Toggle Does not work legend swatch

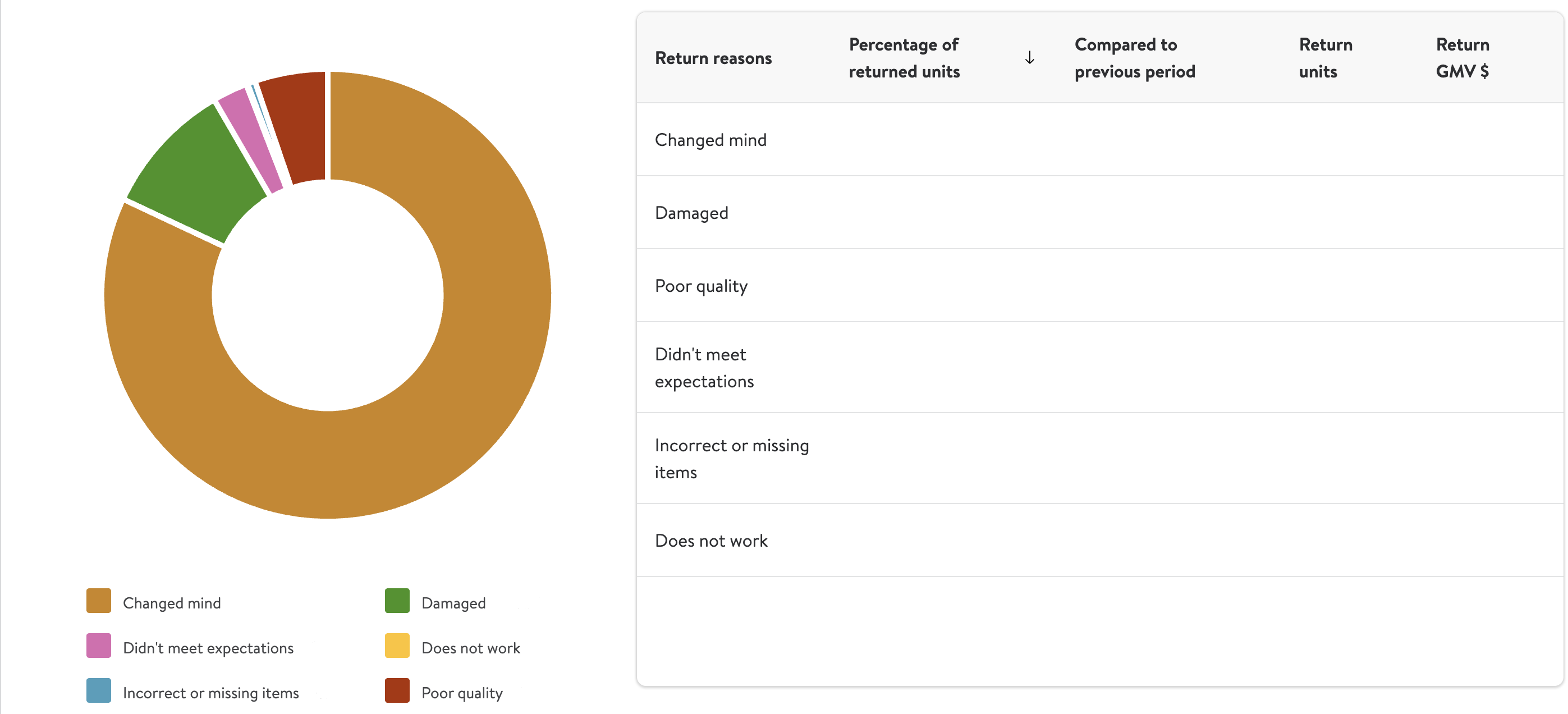click(397, 646)
